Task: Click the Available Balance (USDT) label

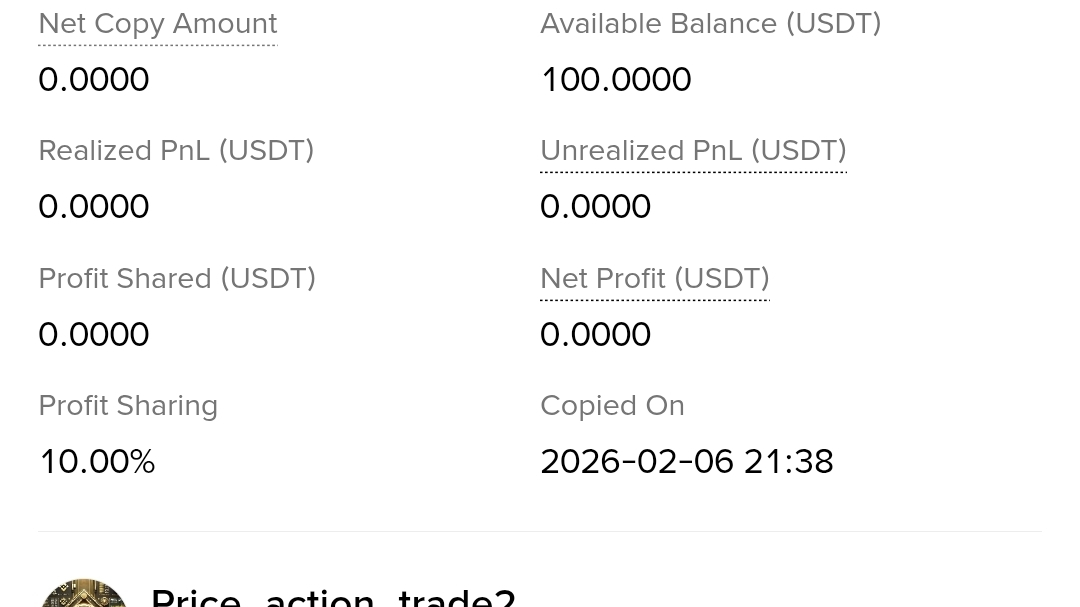Action: [710, 23]
